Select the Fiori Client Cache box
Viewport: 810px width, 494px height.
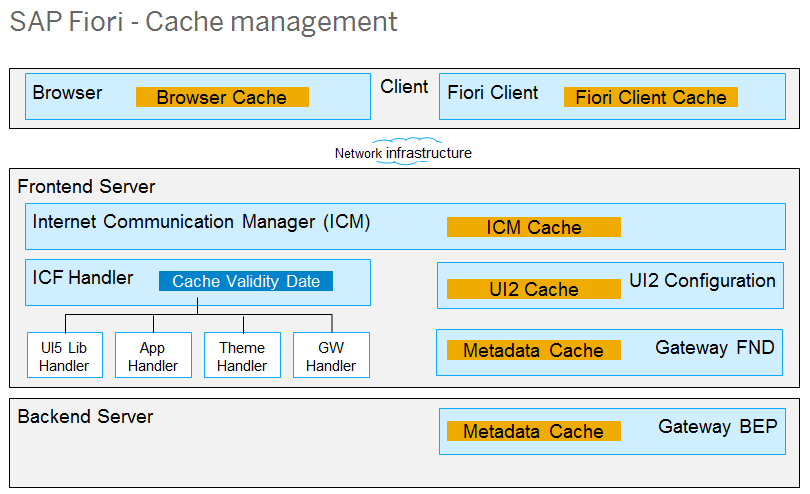(x=650, y=97)
